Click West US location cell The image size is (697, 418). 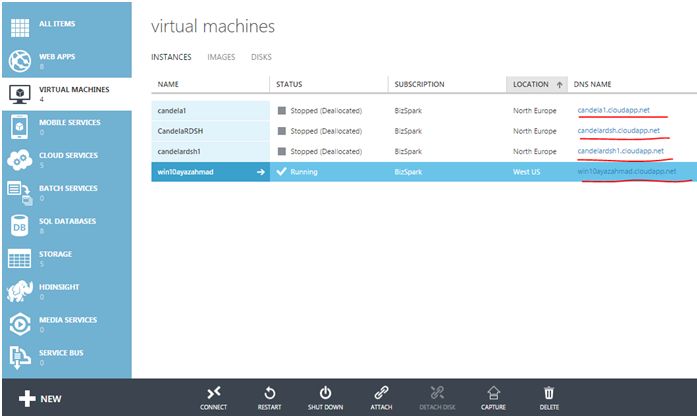point(526,172)
